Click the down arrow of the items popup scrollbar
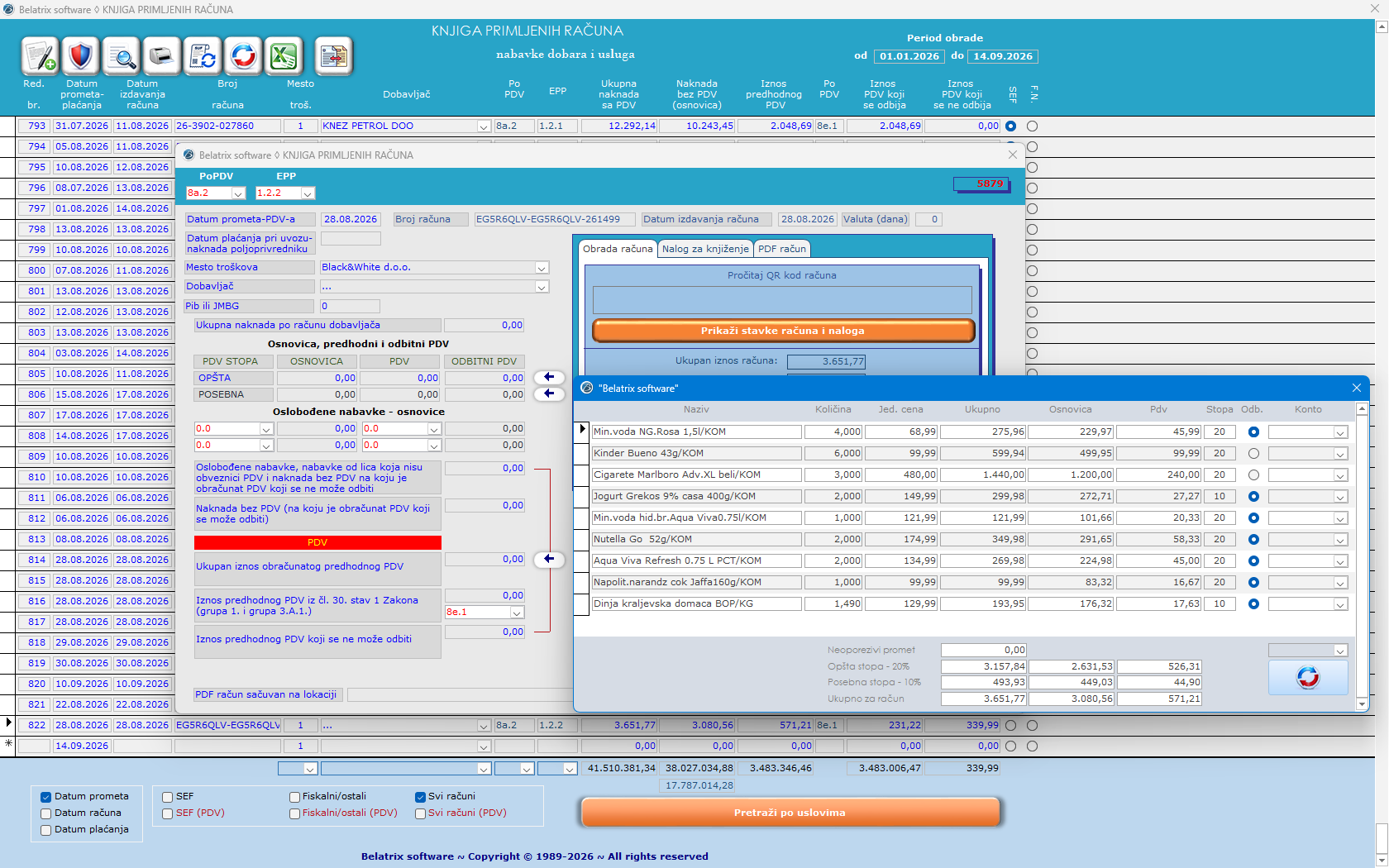Viewport: 1389px width, 868px height. point(1362,703)
